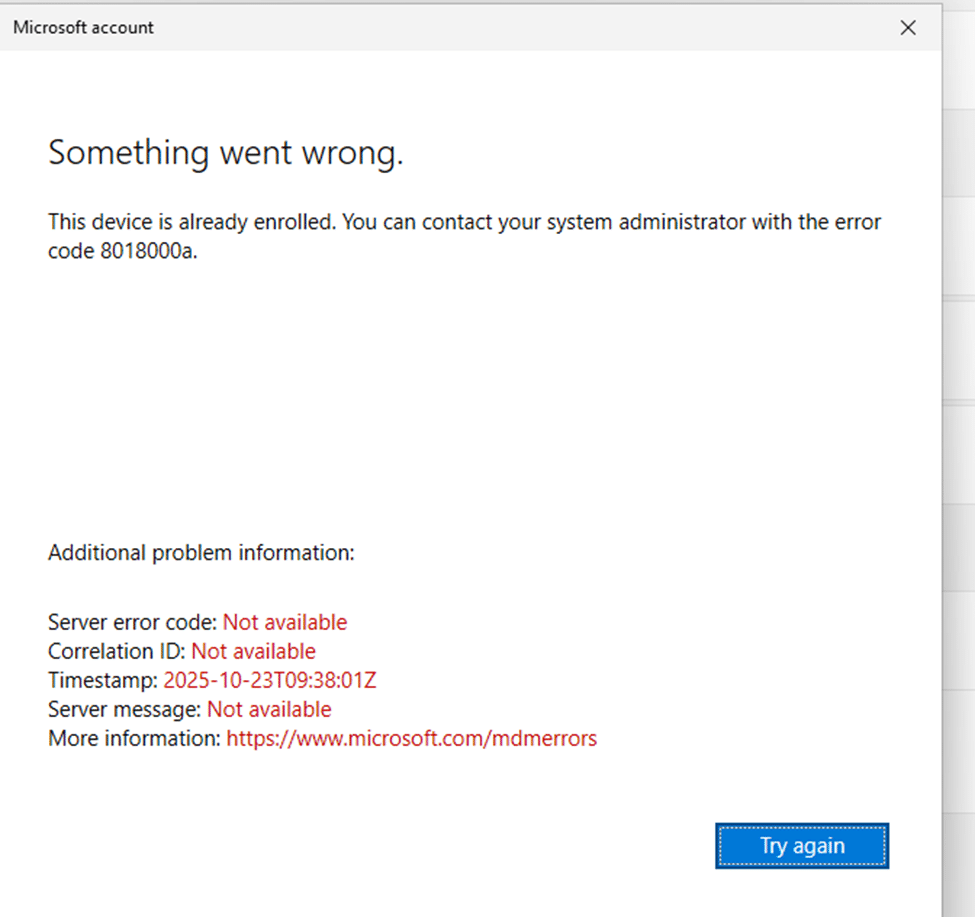The image size is (975, 917).
Task: Click the Server error code 'Not available' value
Action: (284, 622)
